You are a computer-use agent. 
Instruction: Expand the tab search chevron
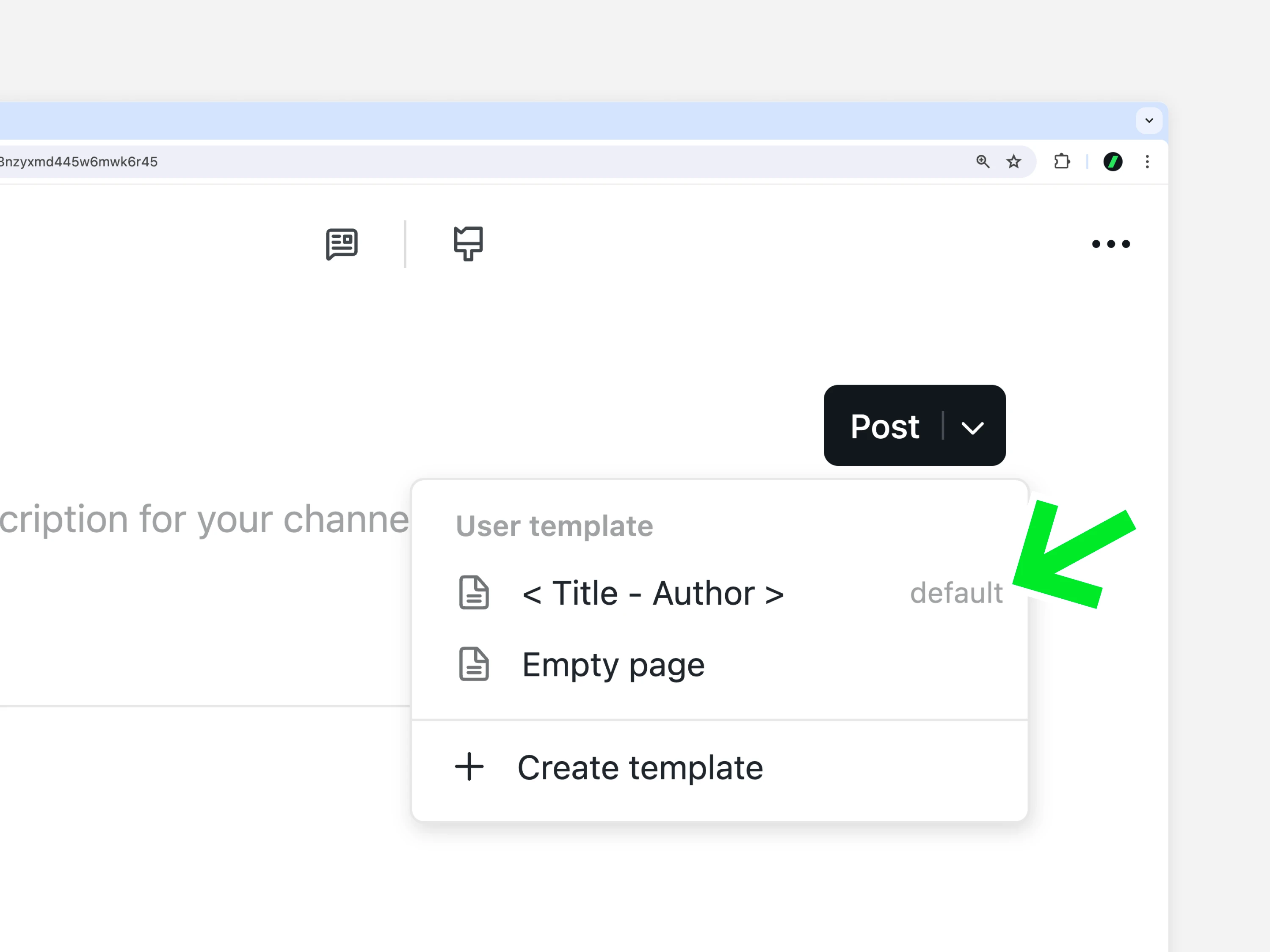pos(1149,121)
